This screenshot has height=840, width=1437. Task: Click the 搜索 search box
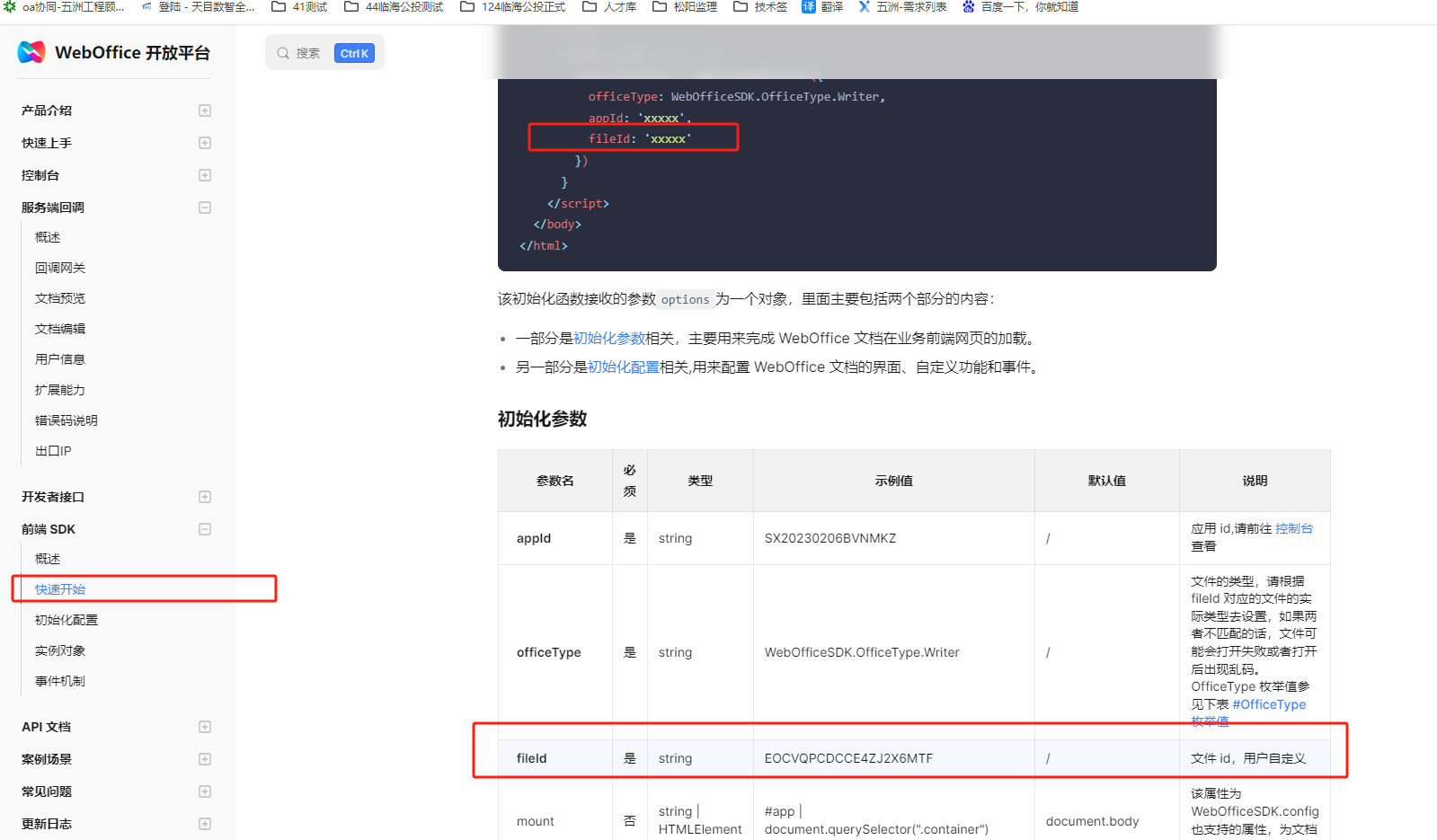[324, 53]
